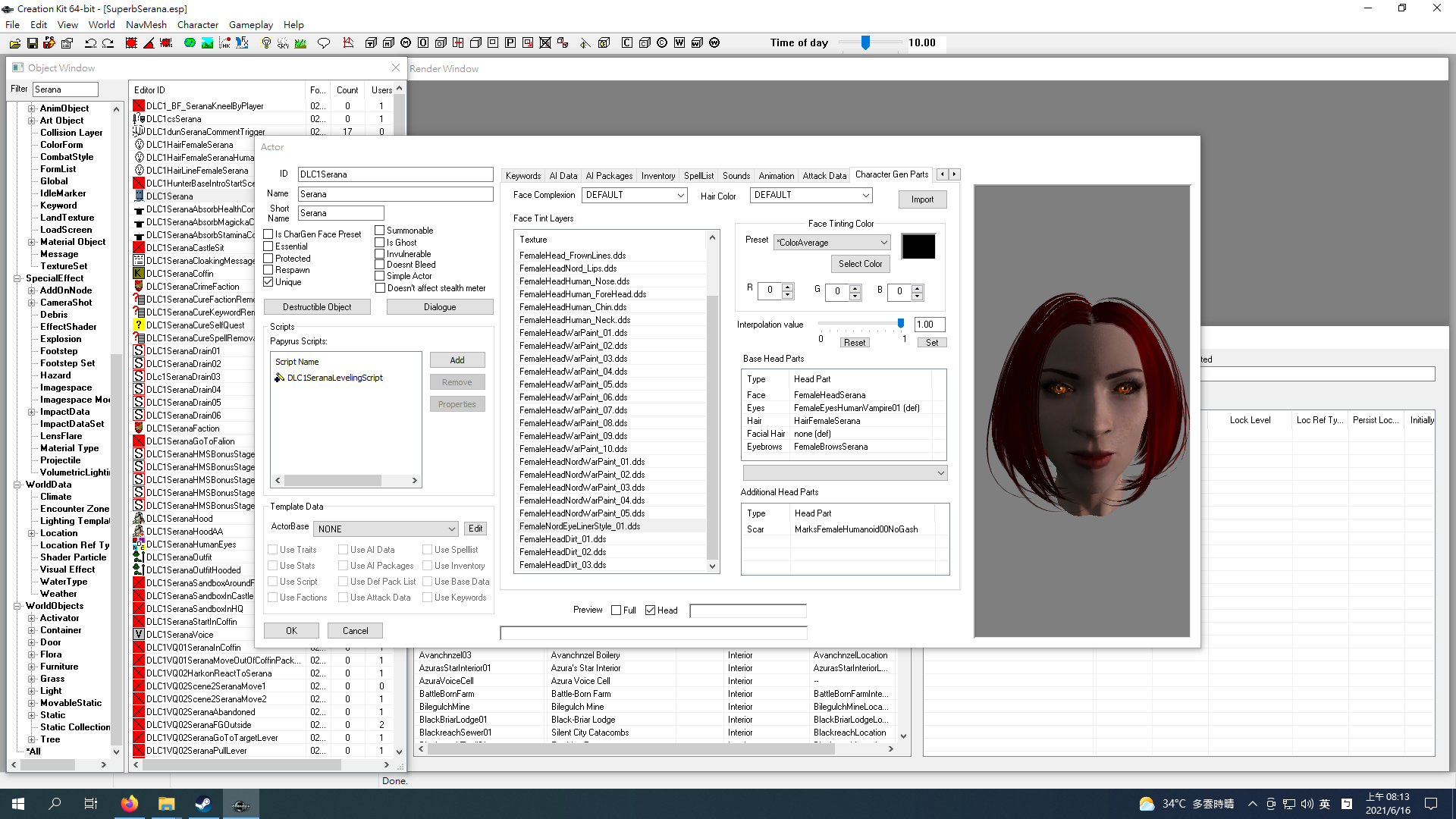Image resolution: width=1456 pixels, height=819 pixels.
Task: Click the green-blue globe toolbar icon
Action: pos(190,43)
